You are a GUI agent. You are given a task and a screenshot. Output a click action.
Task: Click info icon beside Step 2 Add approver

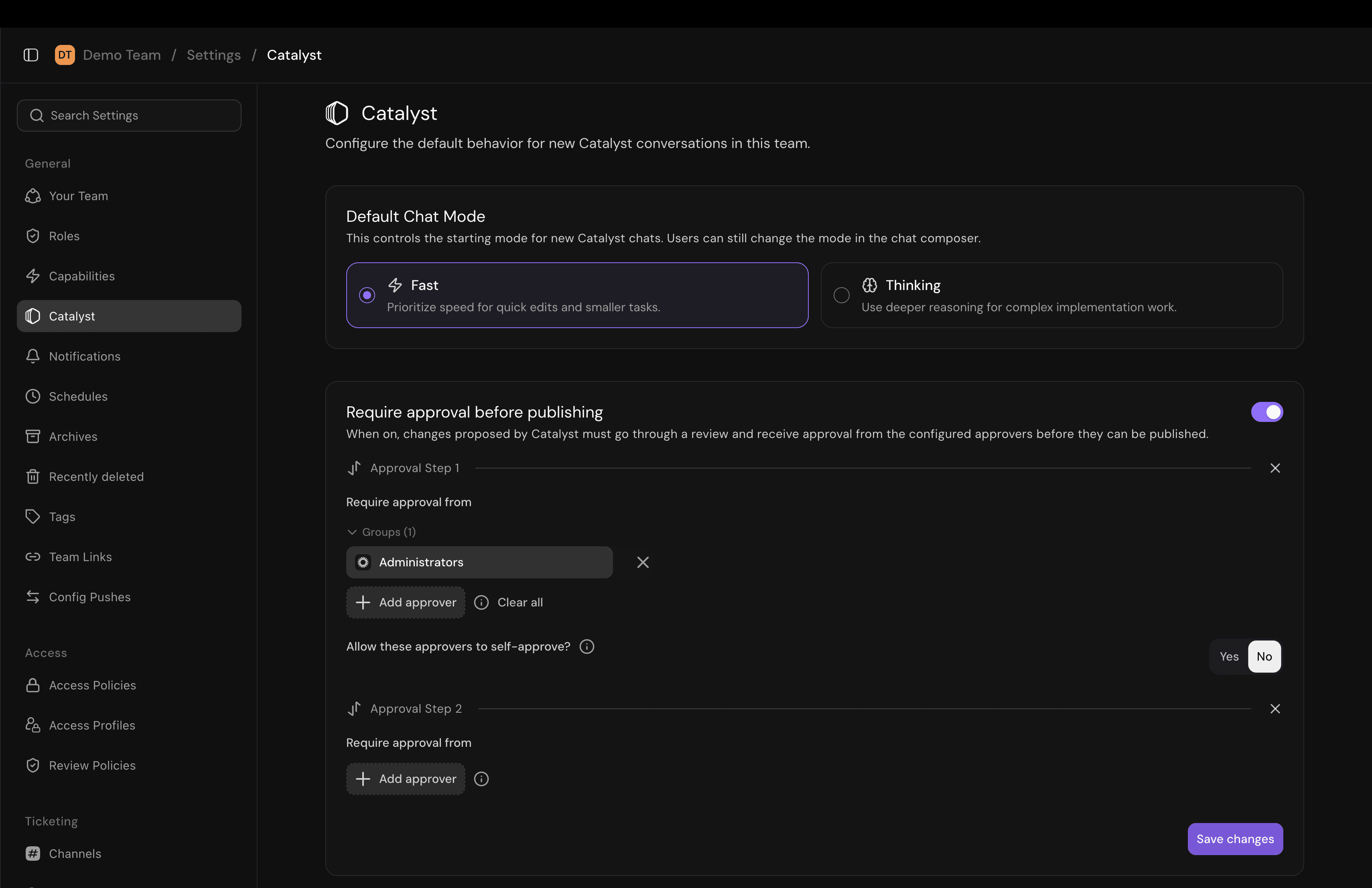coord(481,779)
